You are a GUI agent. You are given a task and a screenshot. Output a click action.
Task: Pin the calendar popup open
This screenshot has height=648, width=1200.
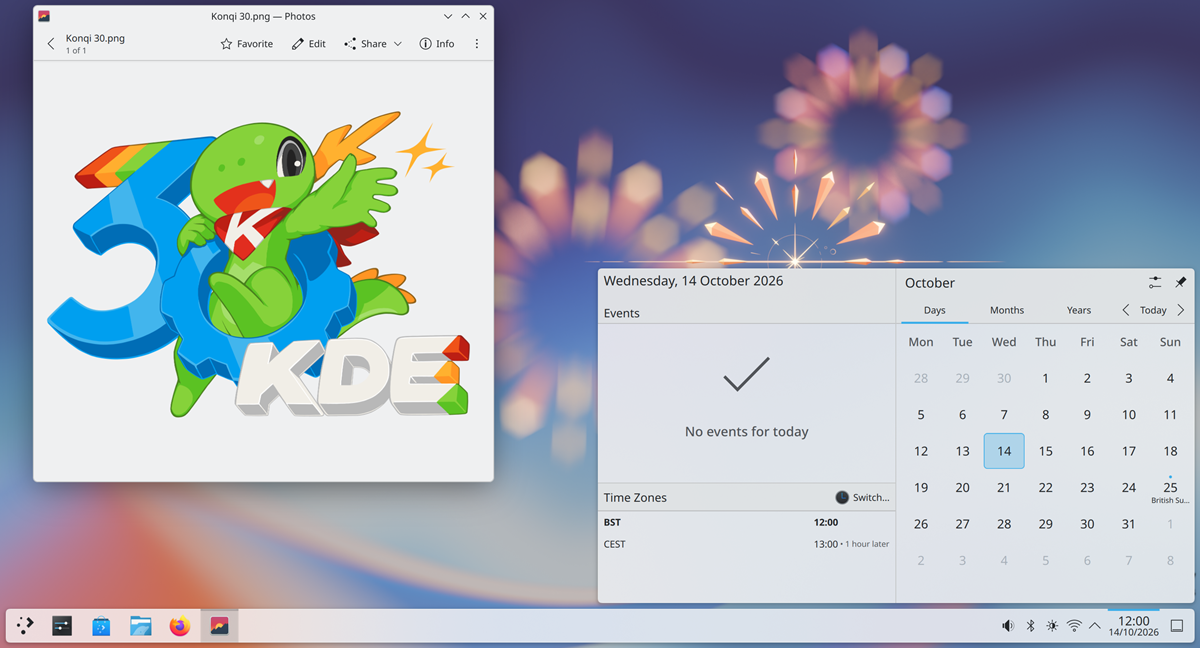point(1180,283)
